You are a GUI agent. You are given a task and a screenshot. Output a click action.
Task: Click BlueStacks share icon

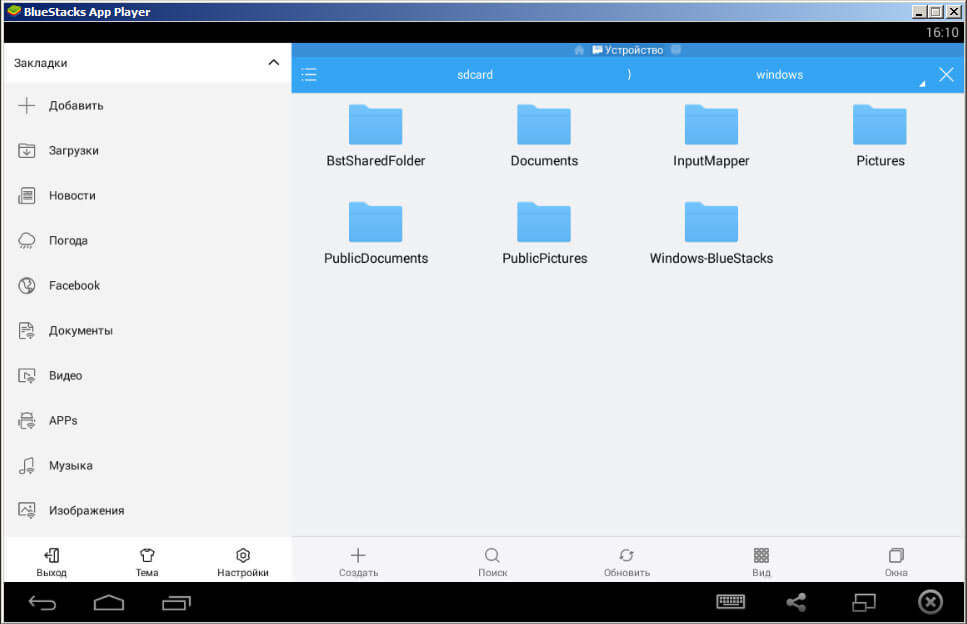coord(796,602)
